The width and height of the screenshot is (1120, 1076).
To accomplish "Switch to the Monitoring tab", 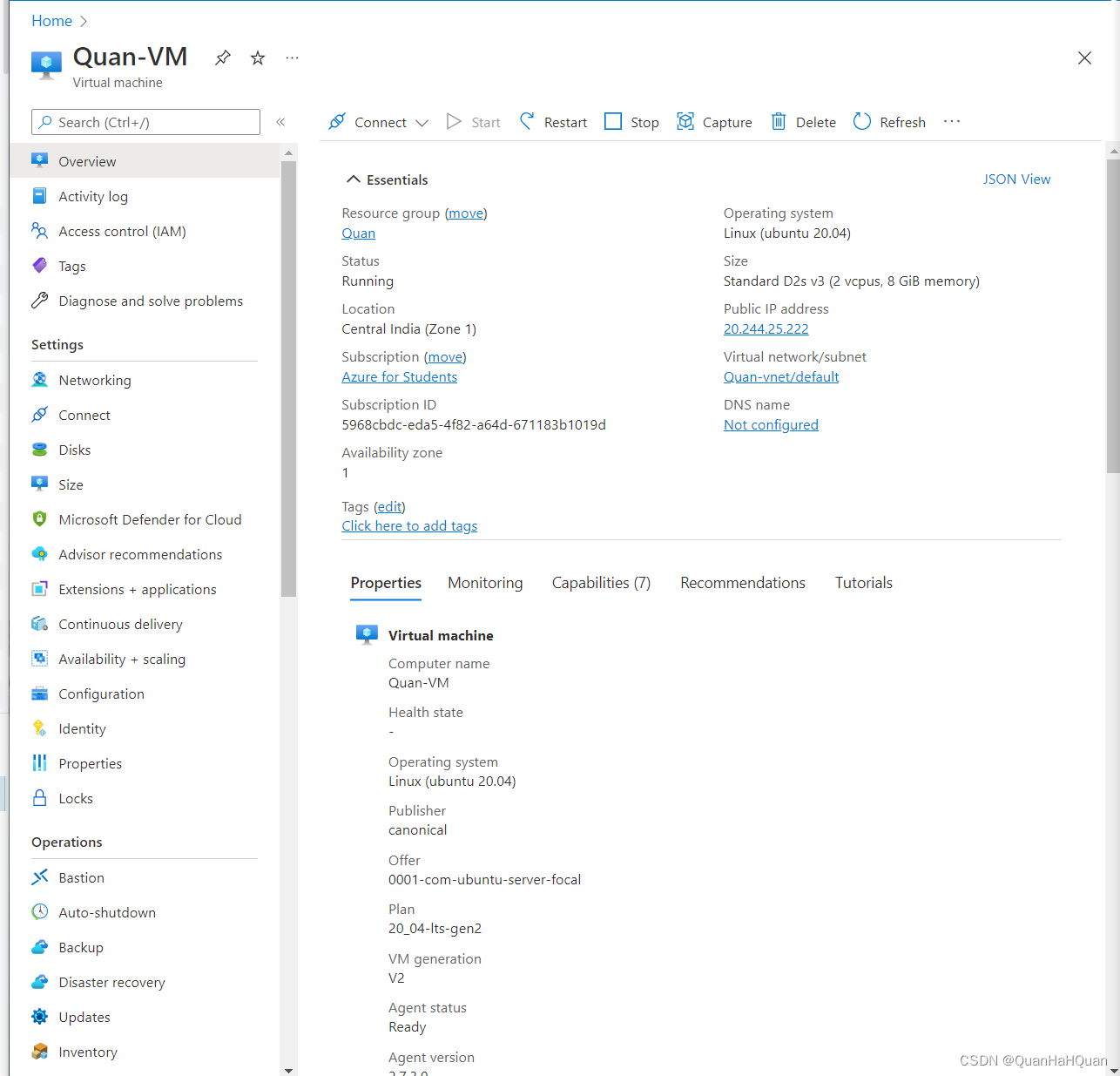I will pos(485,583).
